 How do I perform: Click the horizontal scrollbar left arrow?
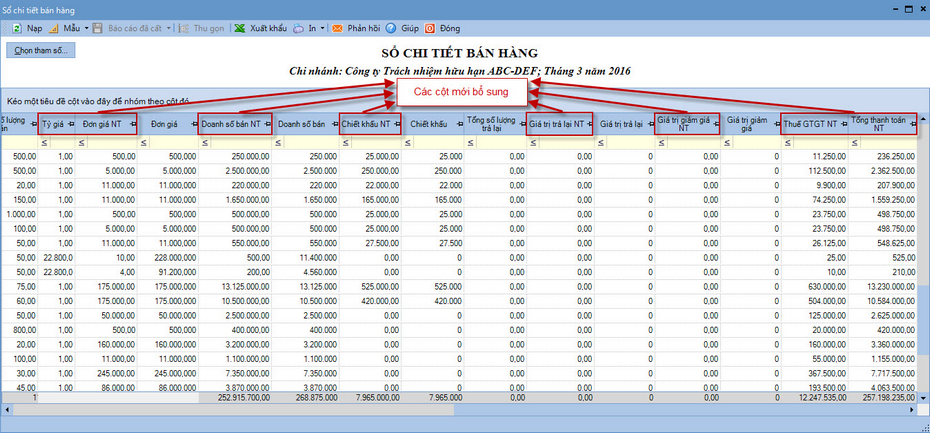(6, 410)
